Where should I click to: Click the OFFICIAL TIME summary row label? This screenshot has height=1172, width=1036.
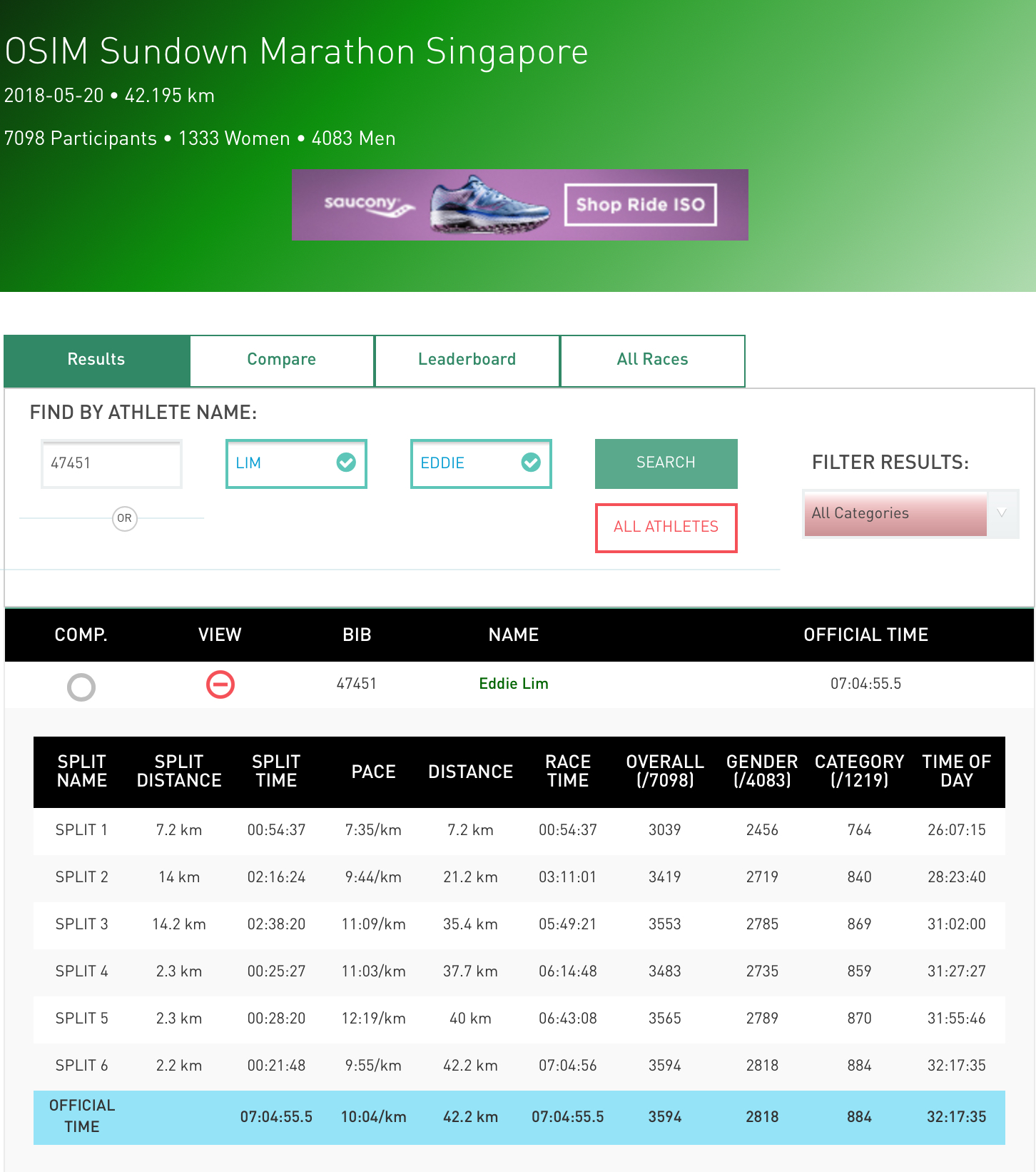[x=82, y=1116]
